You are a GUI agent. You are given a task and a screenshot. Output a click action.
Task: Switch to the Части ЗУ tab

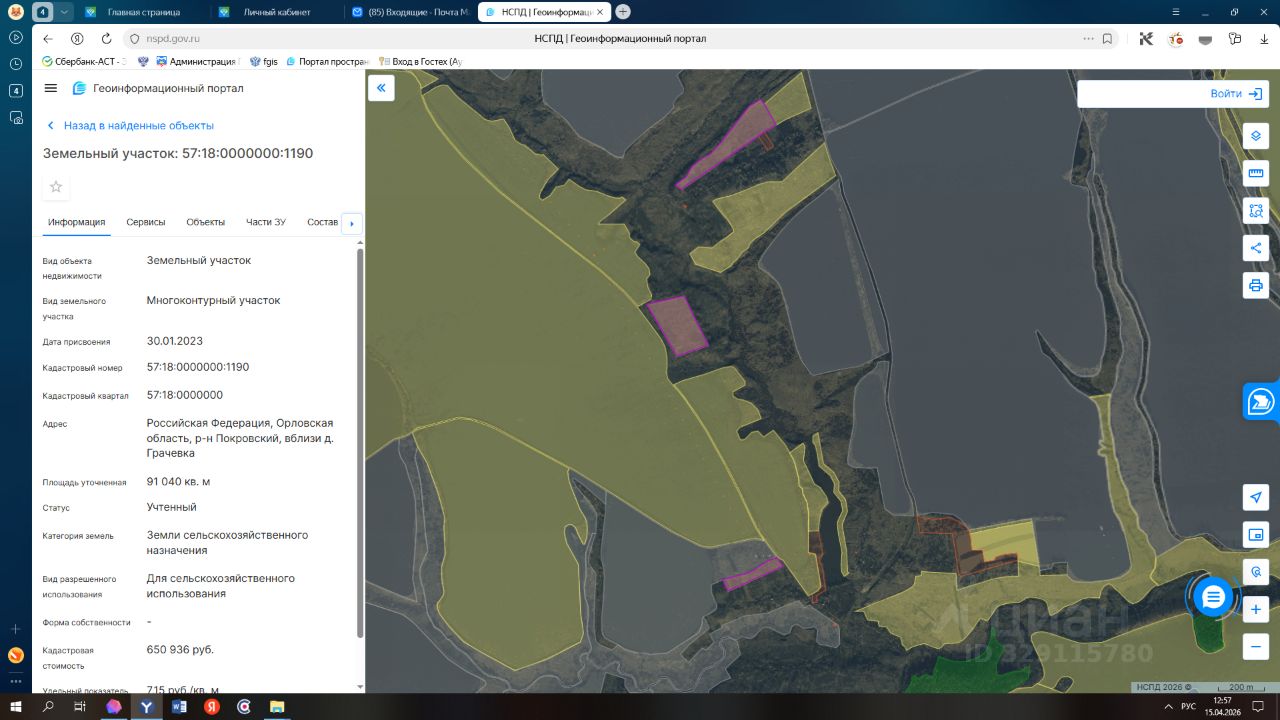pos(266,222)
